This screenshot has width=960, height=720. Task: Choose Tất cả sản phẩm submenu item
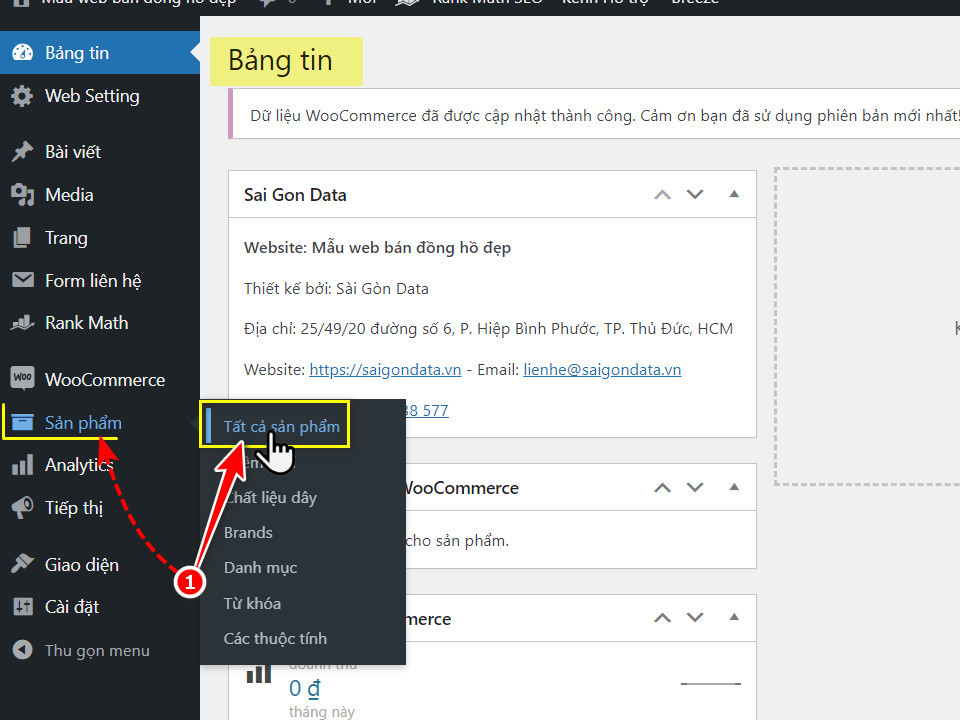(282, 426)
